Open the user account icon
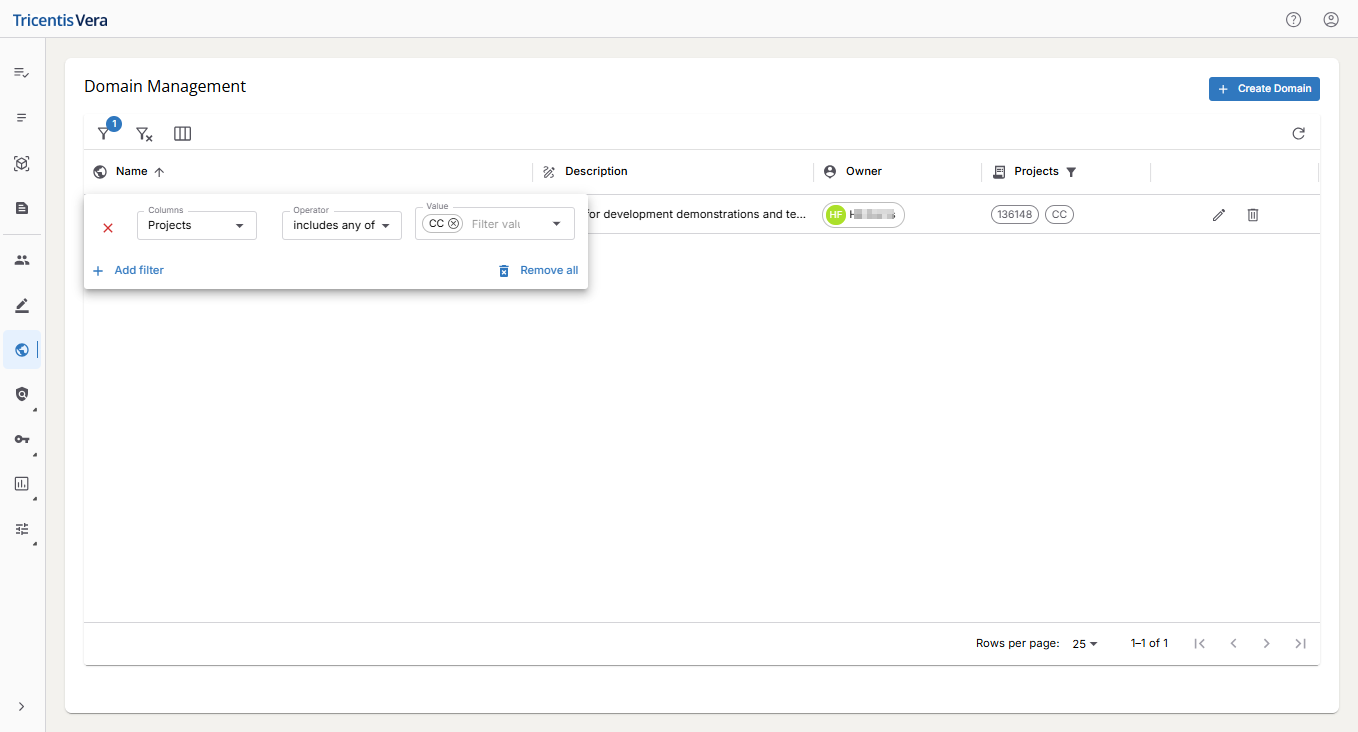The image size is (1358, 732). click(x=1330, y=19)
